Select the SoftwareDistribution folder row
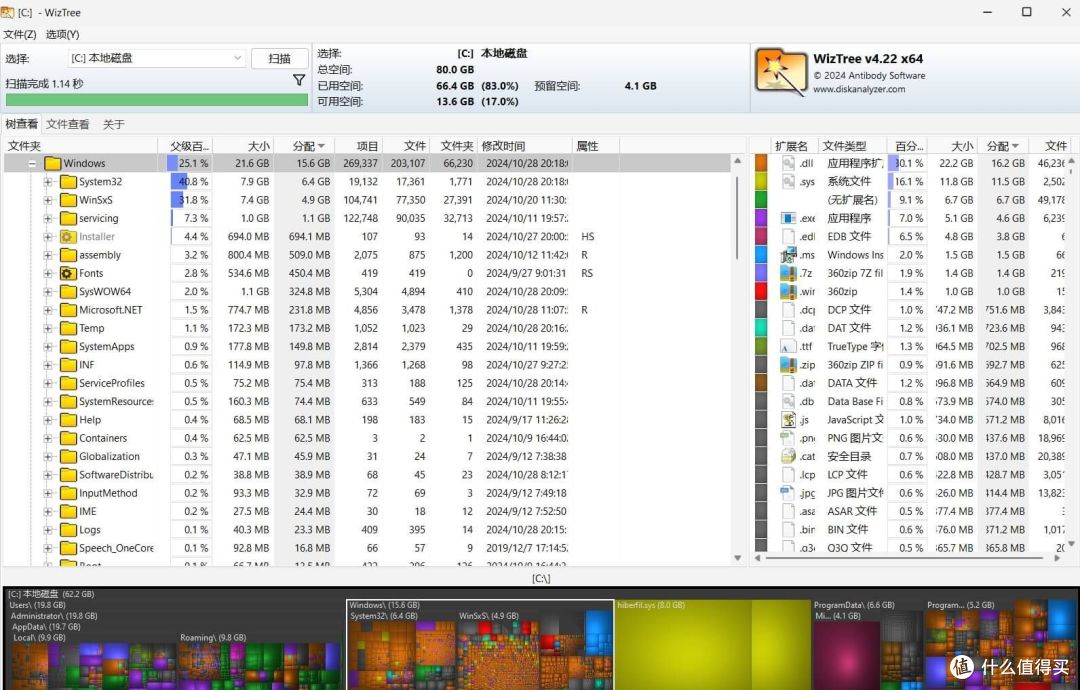 [x=366, y=474]
